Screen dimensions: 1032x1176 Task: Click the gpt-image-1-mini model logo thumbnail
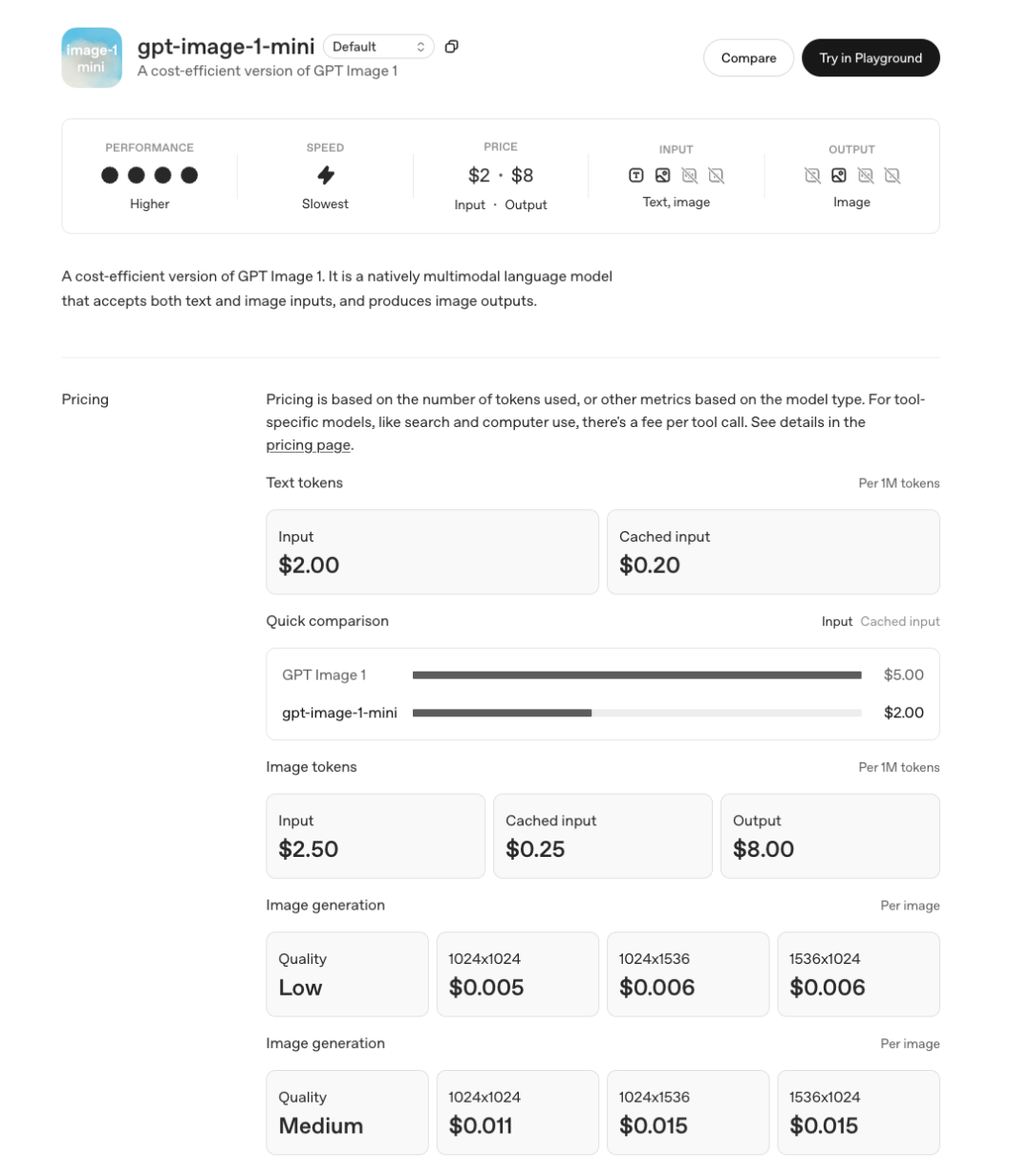92,58
